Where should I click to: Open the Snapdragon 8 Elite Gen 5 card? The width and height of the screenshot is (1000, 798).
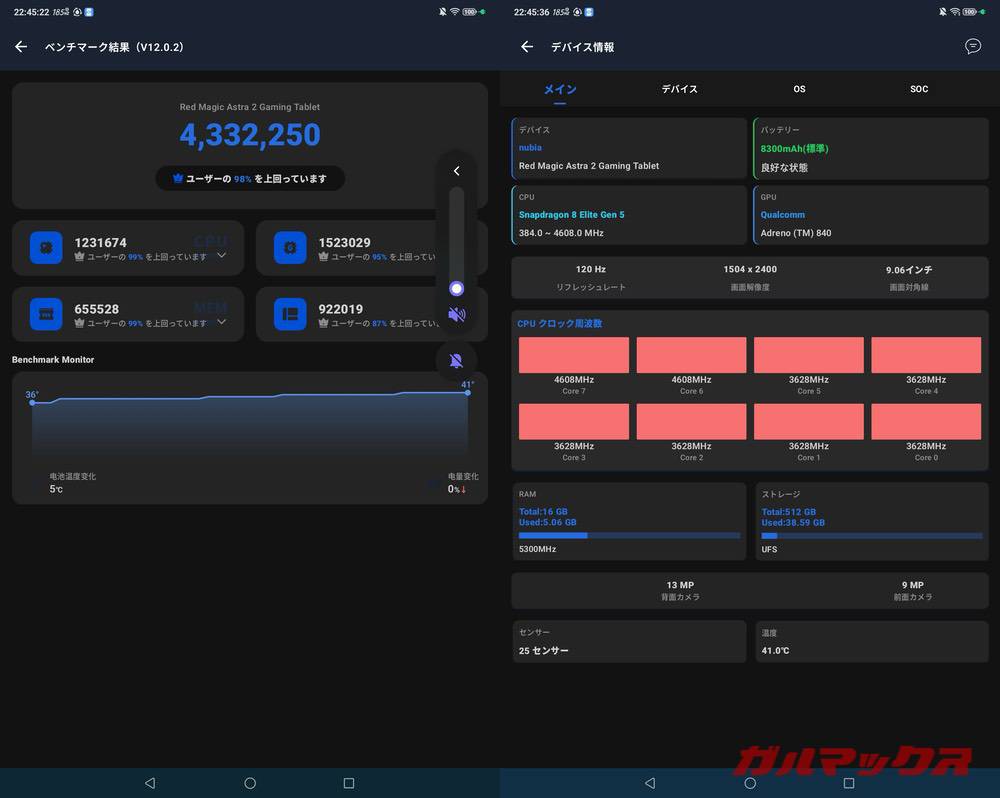pyautogui.click(x=629, y=215)
